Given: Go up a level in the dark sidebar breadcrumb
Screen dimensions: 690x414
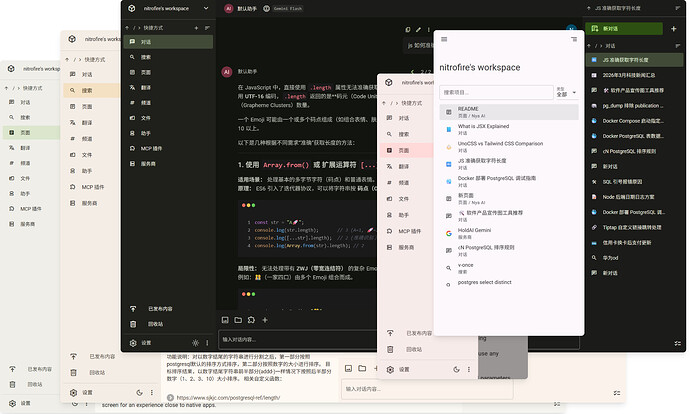Looking at the screenshot, I should (127, 28).
